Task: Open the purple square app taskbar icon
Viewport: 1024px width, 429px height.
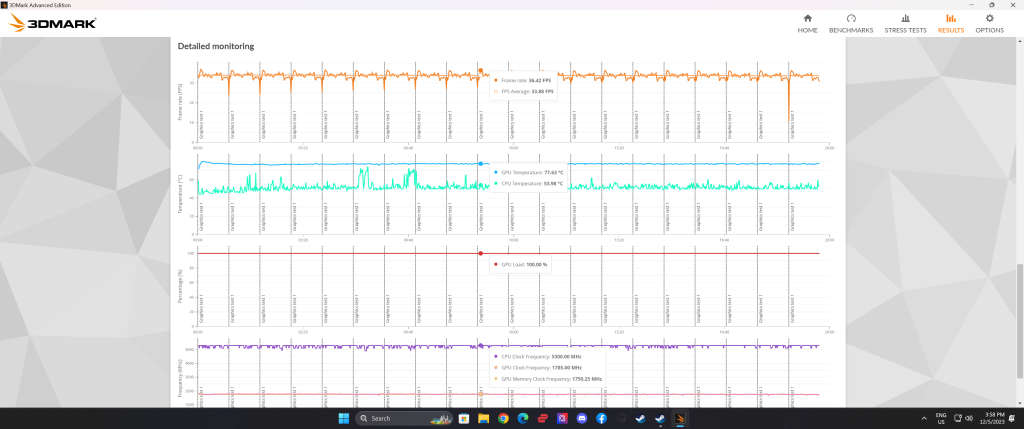Action: pyautogui.click(x=562, y=418)
